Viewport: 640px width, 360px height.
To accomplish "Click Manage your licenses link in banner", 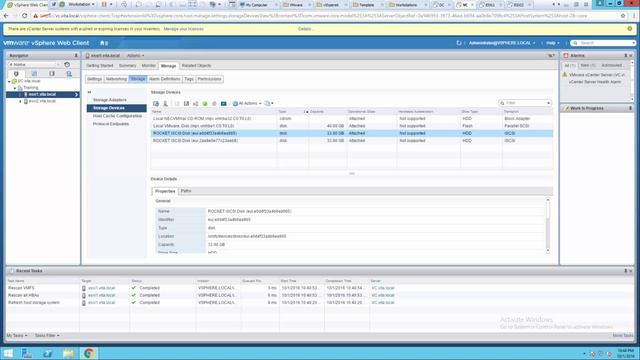I will coord(183,29).
